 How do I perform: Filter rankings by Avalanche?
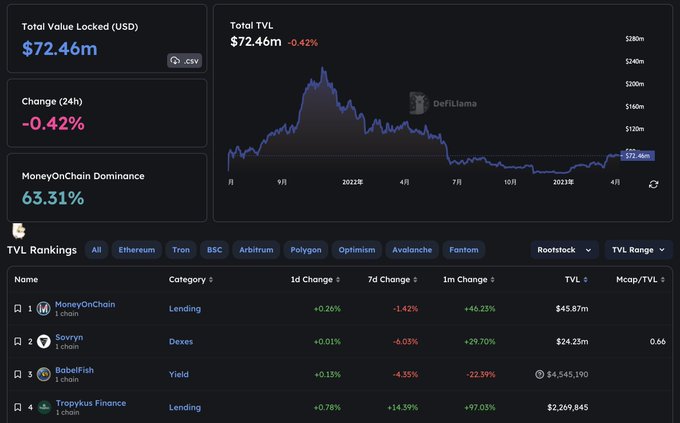coord(412,250)
